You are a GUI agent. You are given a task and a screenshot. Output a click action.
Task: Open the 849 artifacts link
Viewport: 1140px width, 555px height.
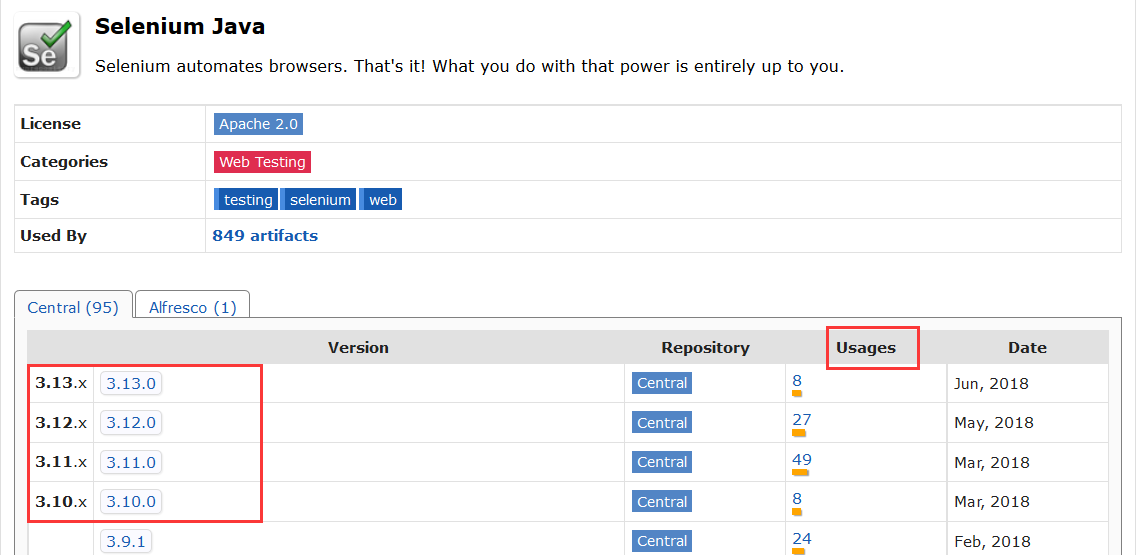tap(265, 236)
